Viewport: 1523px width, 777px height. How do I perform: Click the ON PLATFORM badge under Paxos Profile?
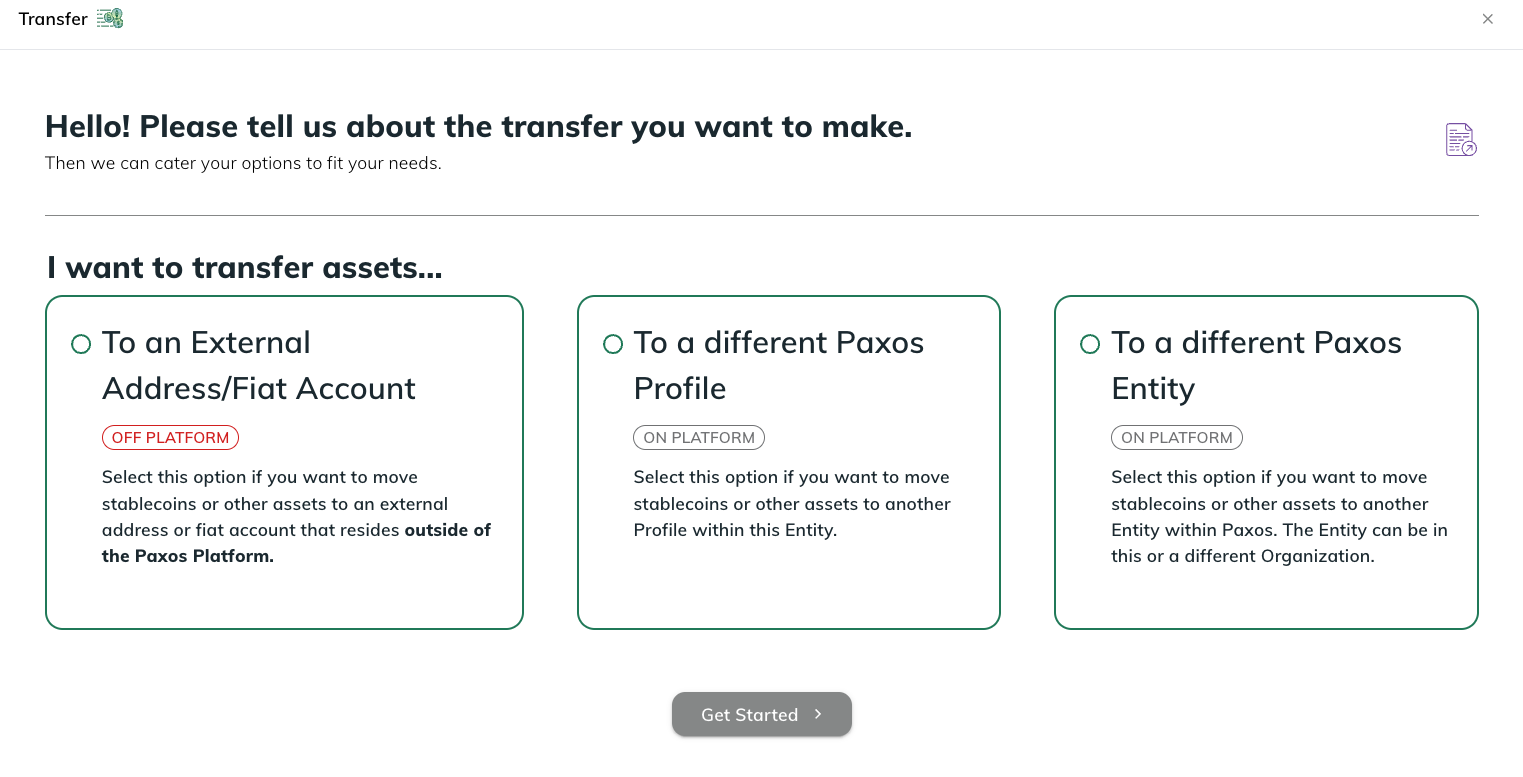click(699, 437)
